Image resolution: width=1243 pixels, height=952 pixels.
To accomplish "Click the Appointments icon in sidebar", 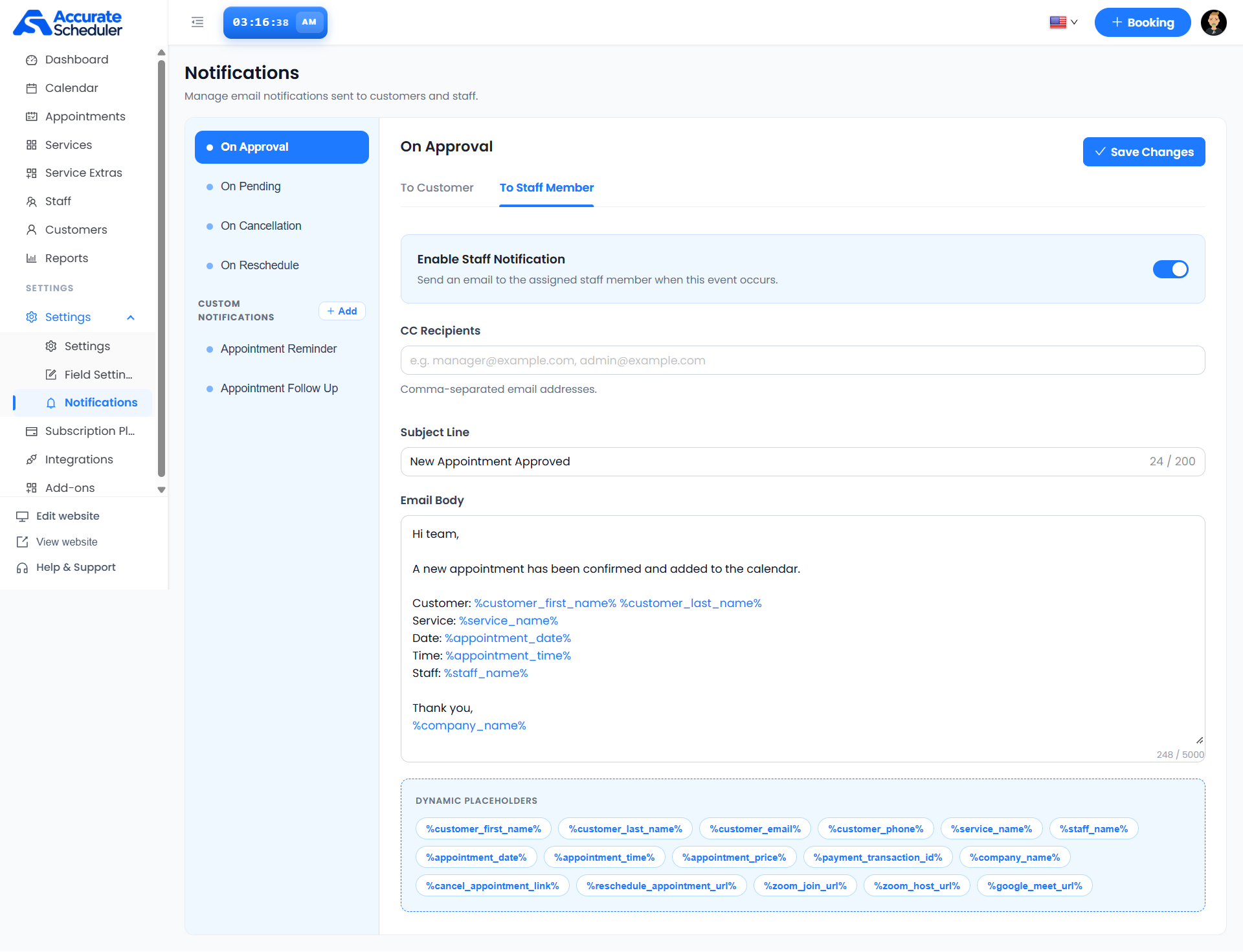I will tap(31, 117).
